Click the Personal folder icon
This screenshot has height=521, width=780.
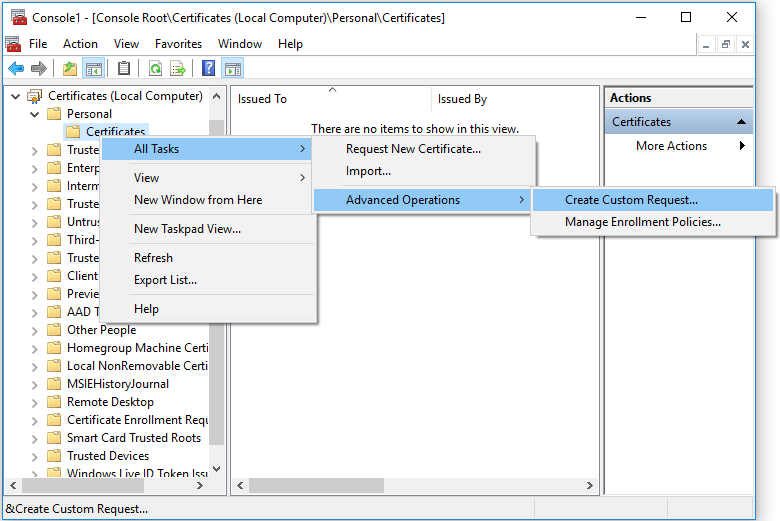[54, 114]
